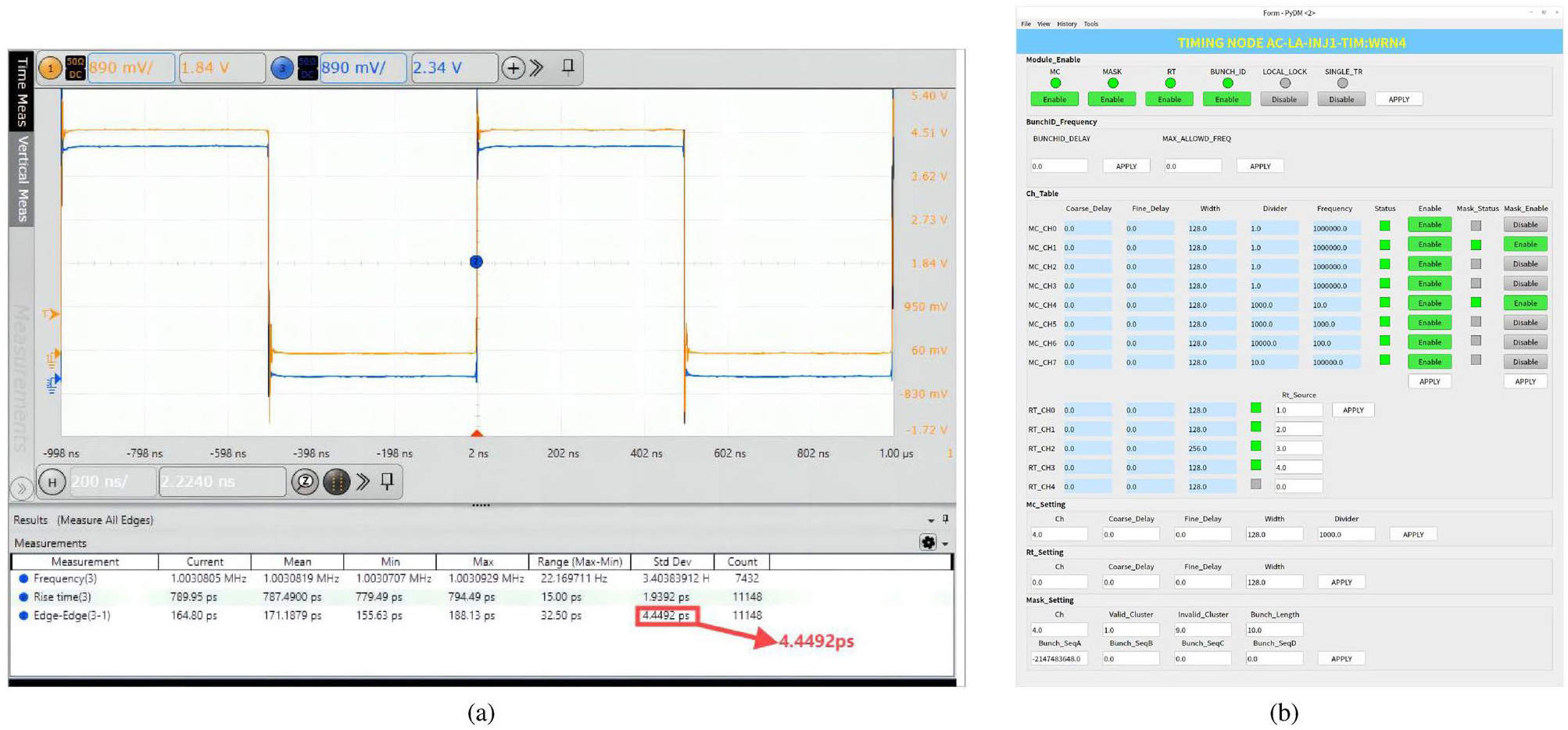The width and height of the screenshot is (1568, 730).
Task: Click the BUNCHID_DELAY input field
Action: (1058, 166)
